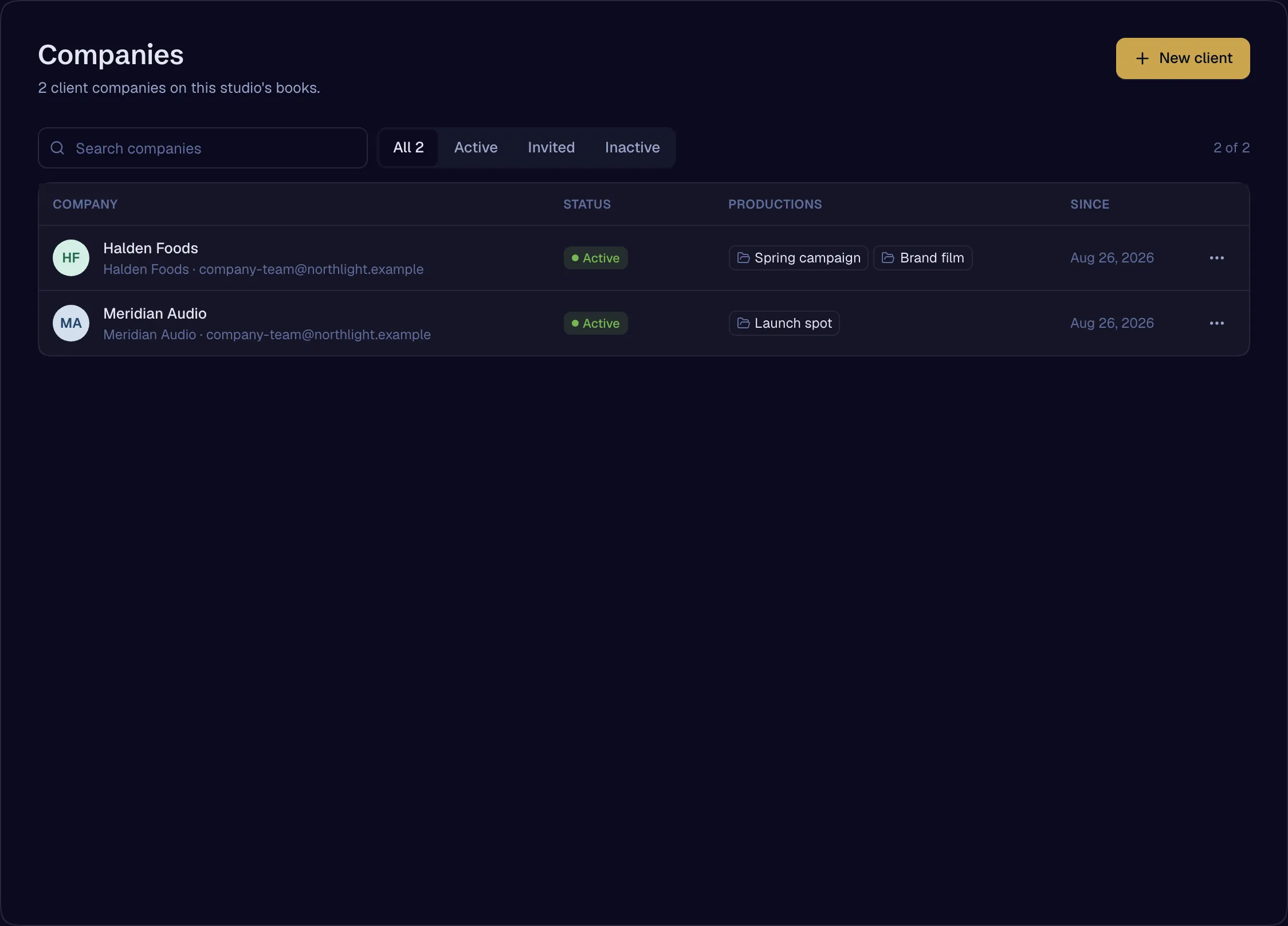The height and width of the screenshot is (926, 1288).
Task: Open more options for Halden Foods row
Action: pos(1216,258)
